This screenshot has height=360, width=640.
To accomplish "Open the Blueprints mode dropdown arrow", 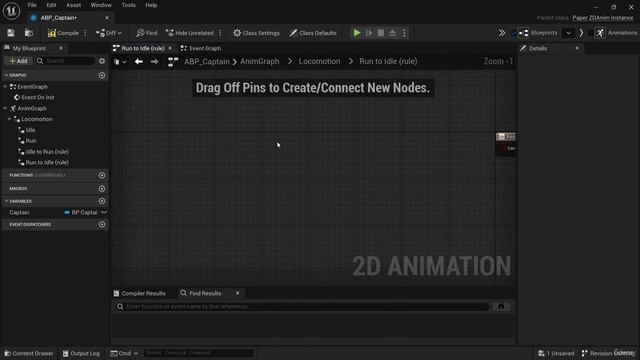I will [568, 33].
